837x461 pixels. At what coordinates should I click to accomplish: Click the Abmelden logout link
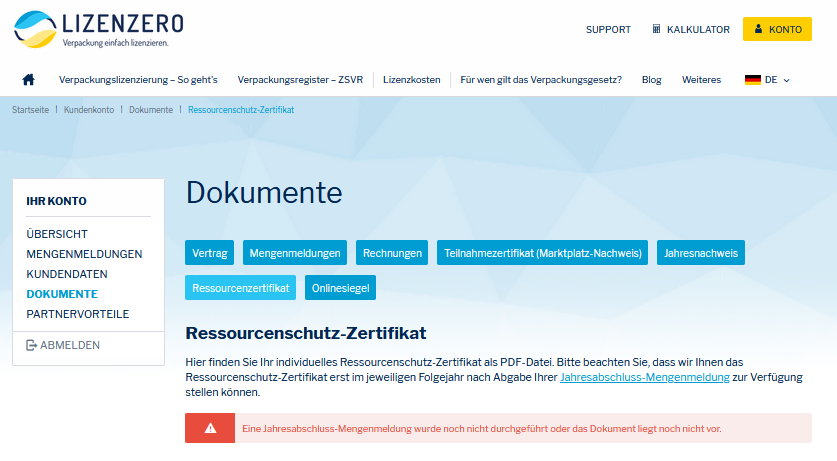pyautogui.click(x=63, y=345)
